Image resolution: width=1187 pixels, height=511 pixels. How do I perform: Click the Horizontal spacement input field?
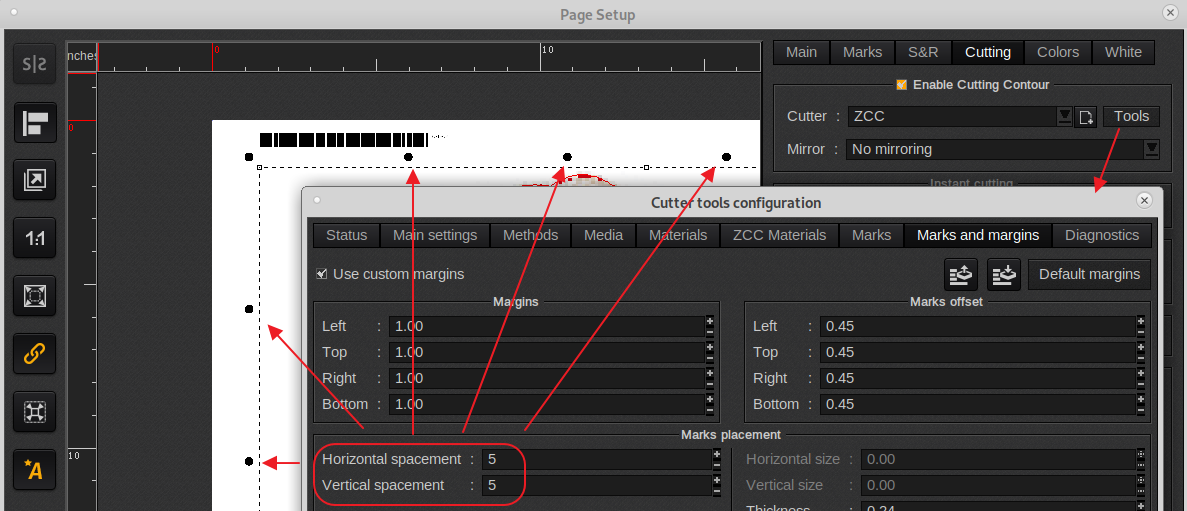tap(595, 459)
